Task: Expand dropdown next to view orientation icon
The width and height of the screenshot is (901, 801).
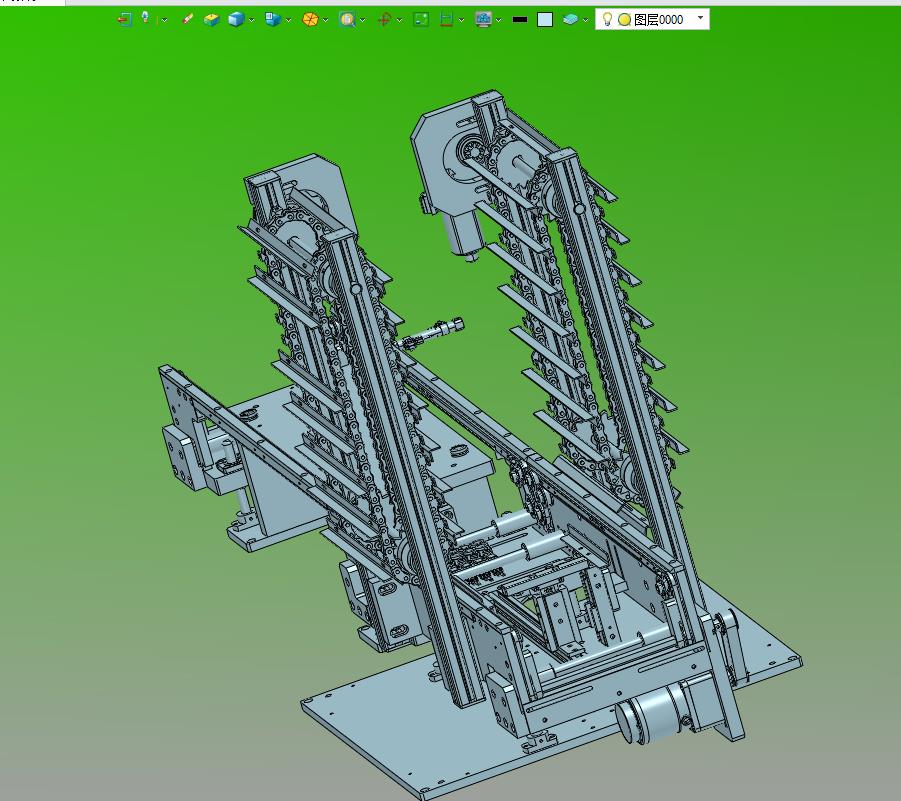Action: pyautogui.click(x=288, y=20)
